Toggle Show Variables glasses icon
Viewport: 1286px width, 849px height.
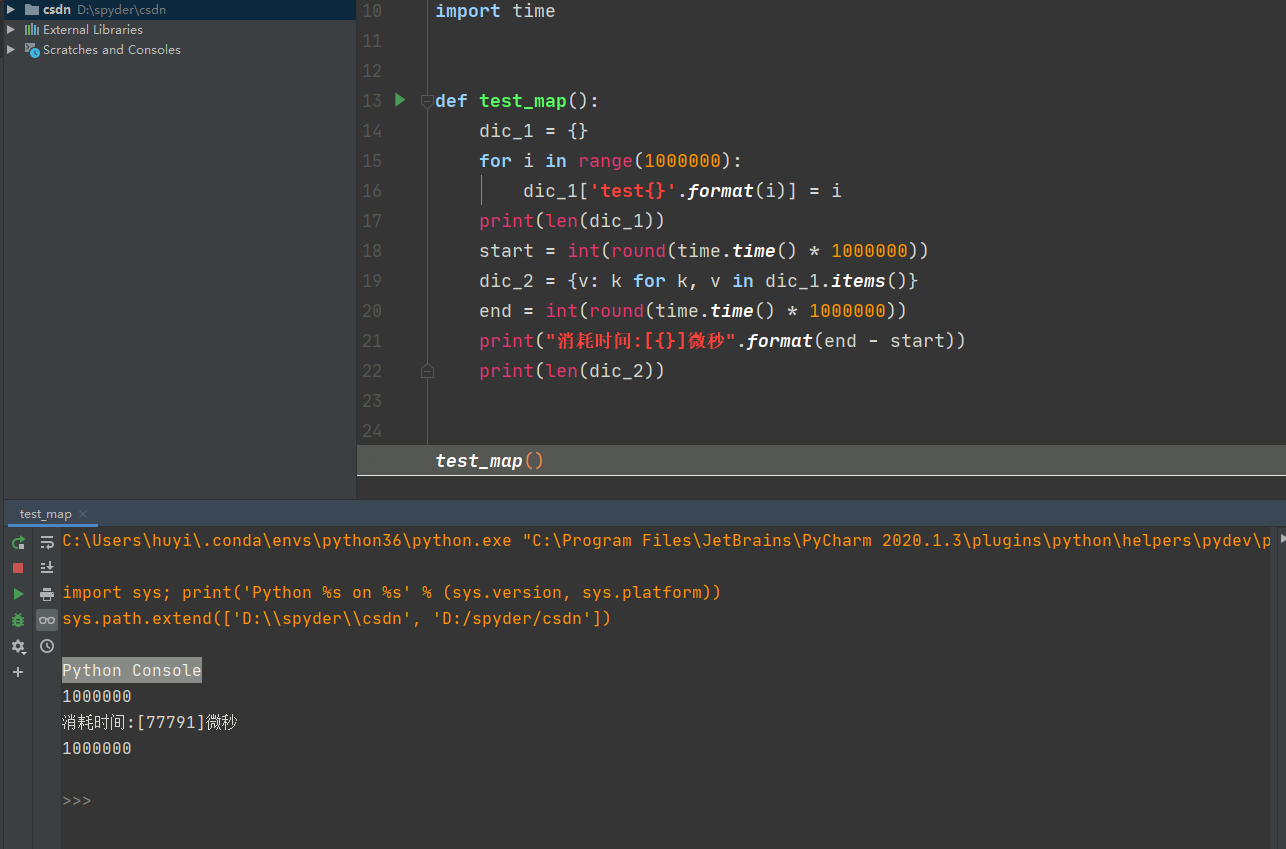point(47,620)
